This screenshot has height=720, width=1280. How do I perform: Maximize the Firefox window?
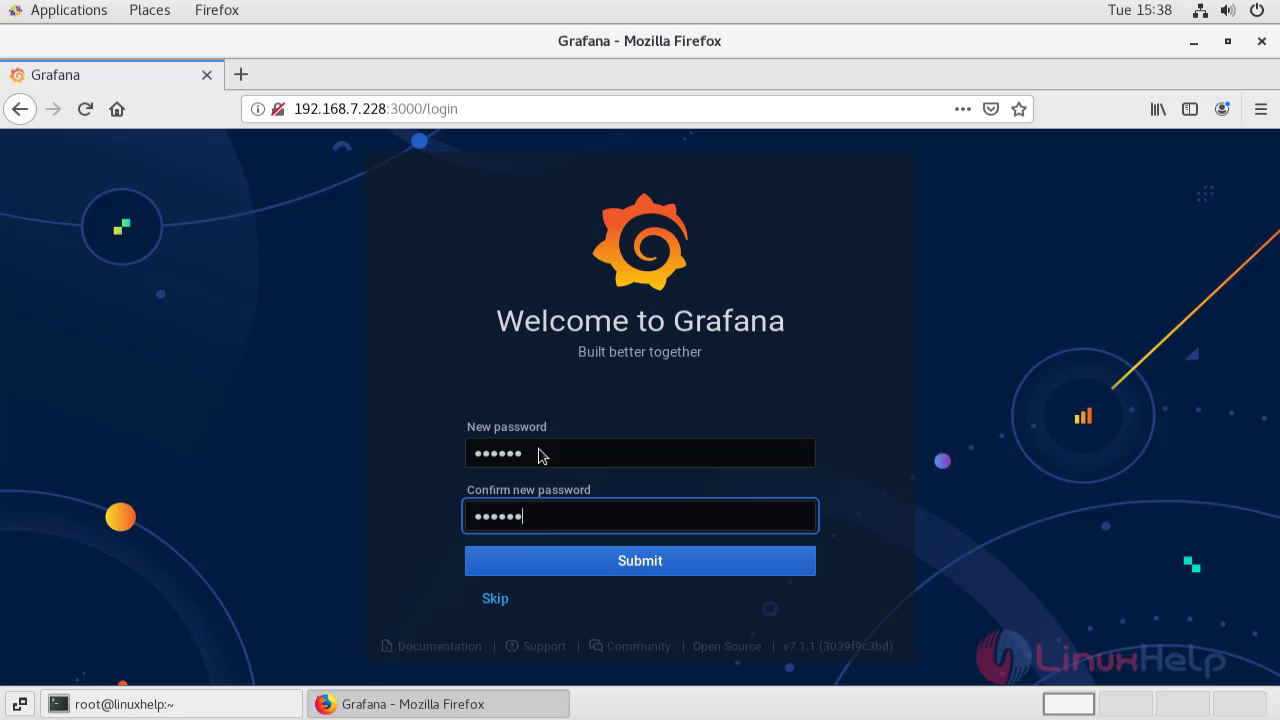coord(1228,41)
